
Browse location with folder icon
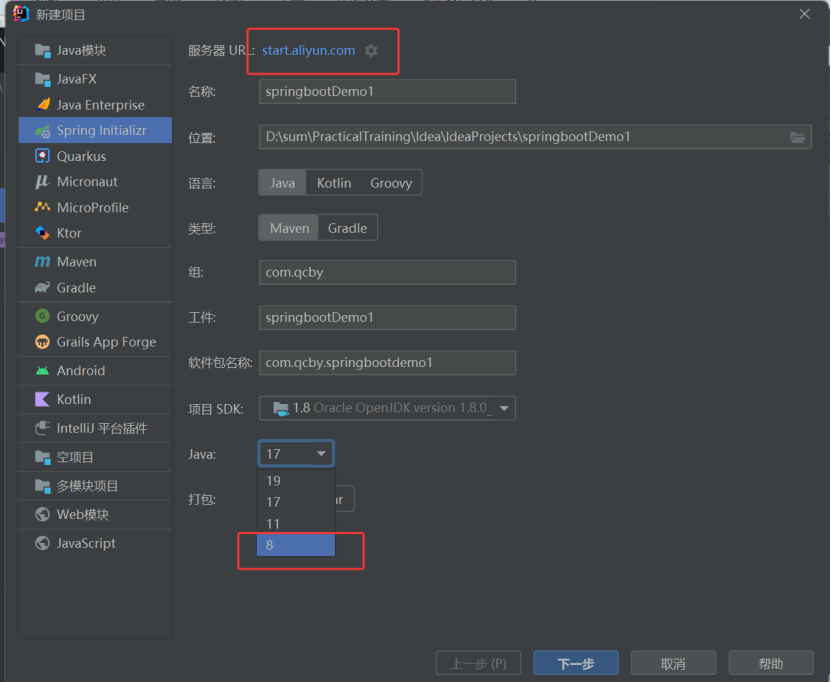[x=798, y=137]
